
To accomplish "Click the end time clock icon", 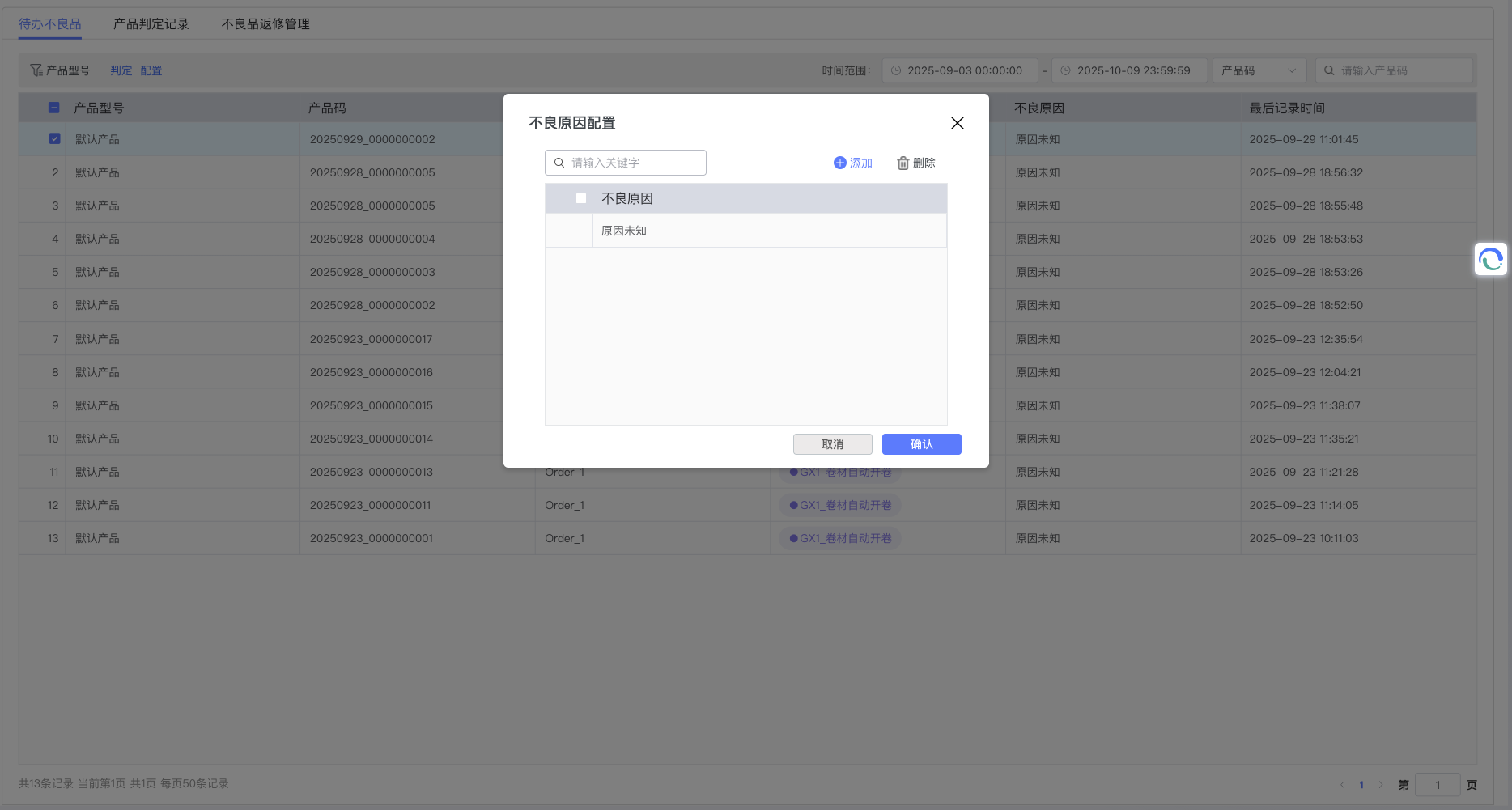I will point(1066,70).
